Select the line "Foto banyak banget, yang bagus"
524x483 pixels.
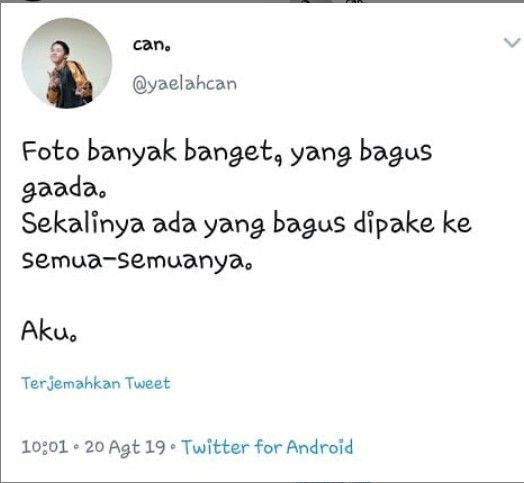point(227,153)
